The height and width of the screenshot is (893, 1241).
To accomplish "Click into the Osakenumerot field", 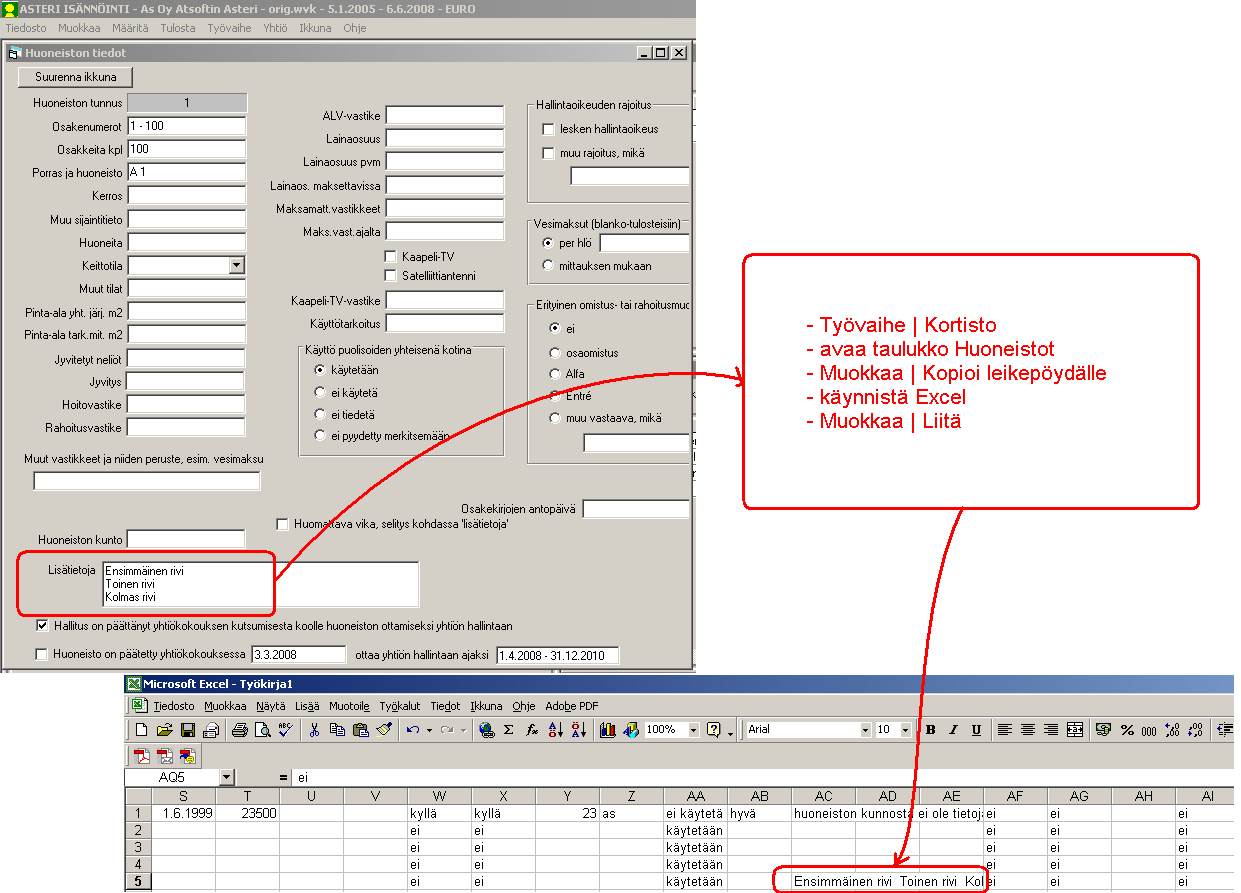I will (x=187, y=126).
